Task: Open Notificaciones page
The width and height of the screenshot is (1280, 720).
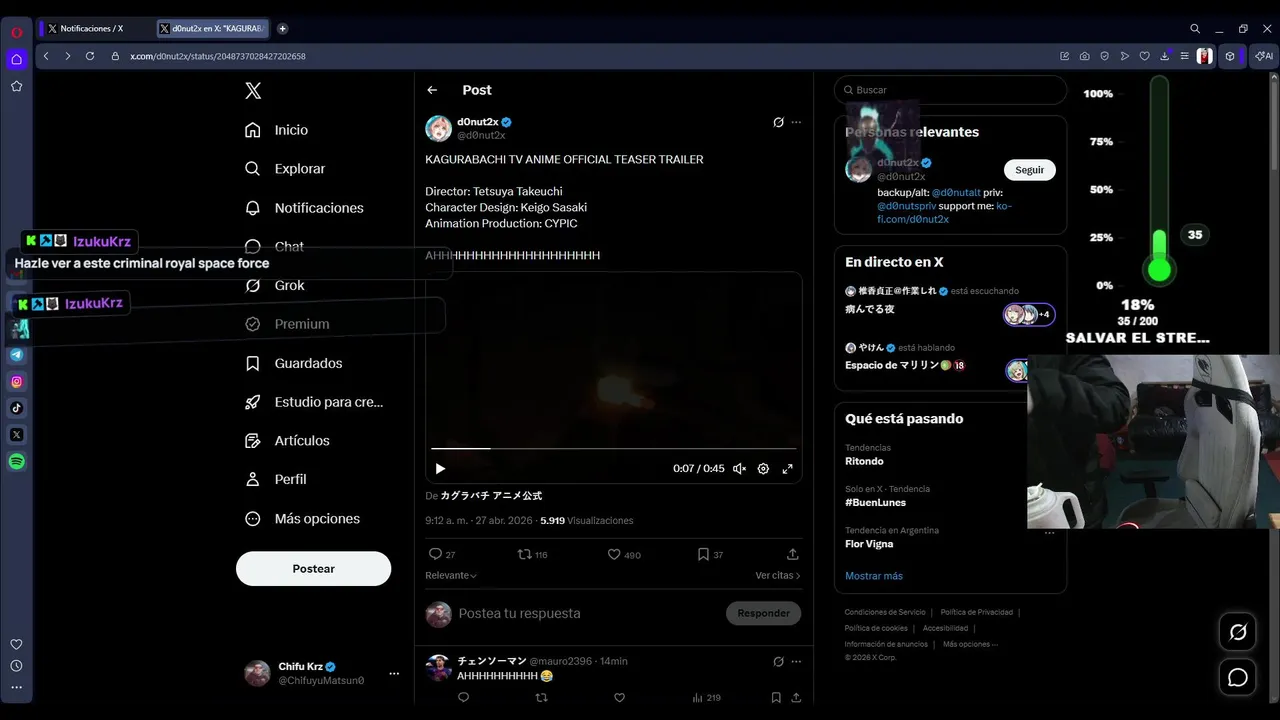Action: coord(305,208)
